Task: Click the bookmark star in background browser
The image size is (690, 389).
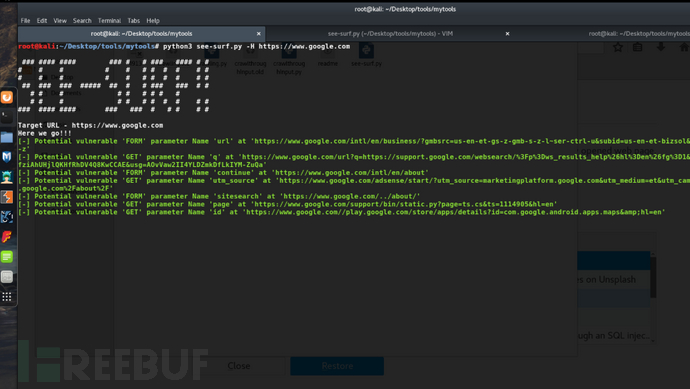Action: coord(618,47)
